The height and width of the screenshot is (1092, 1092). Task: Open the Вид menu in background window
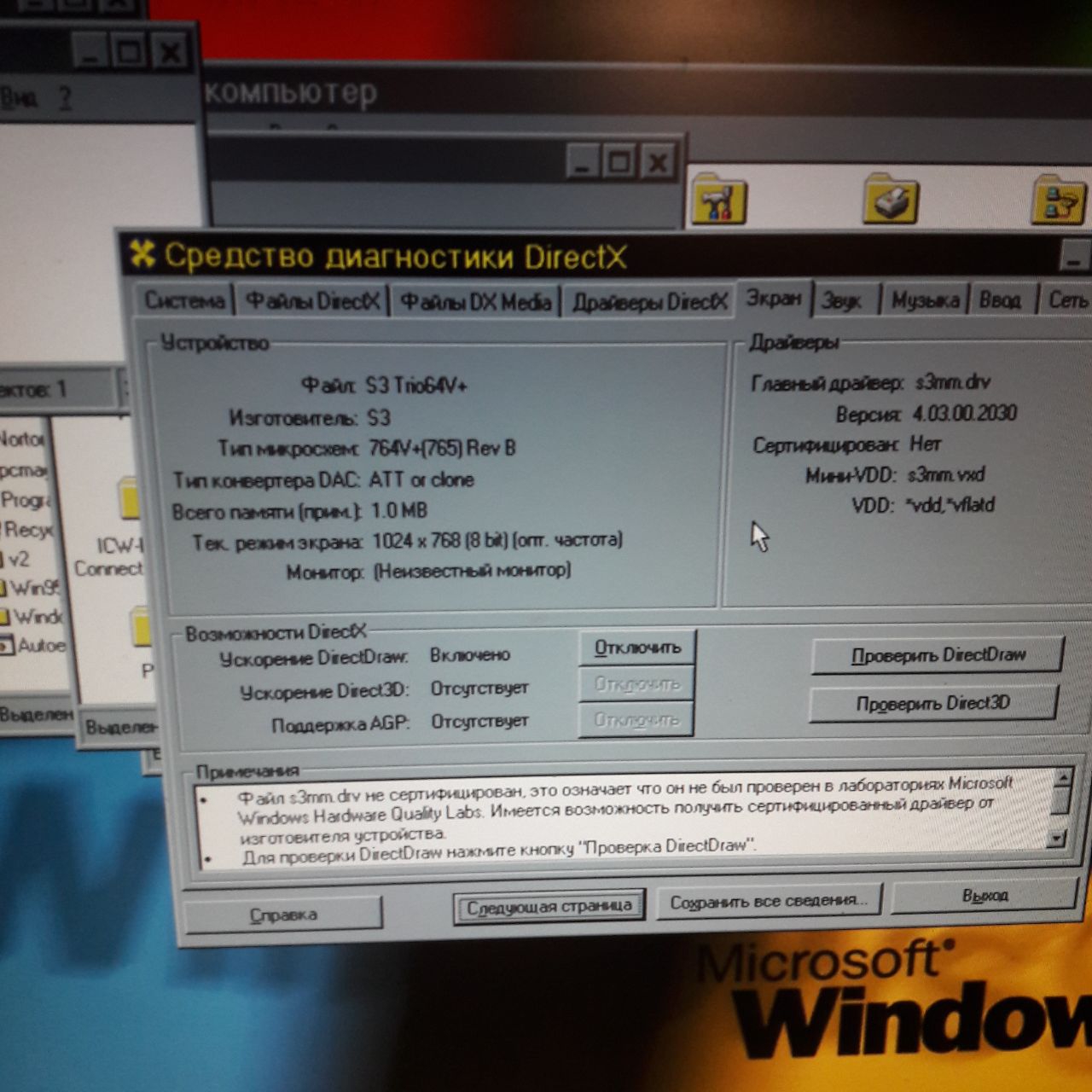point(19,98)
